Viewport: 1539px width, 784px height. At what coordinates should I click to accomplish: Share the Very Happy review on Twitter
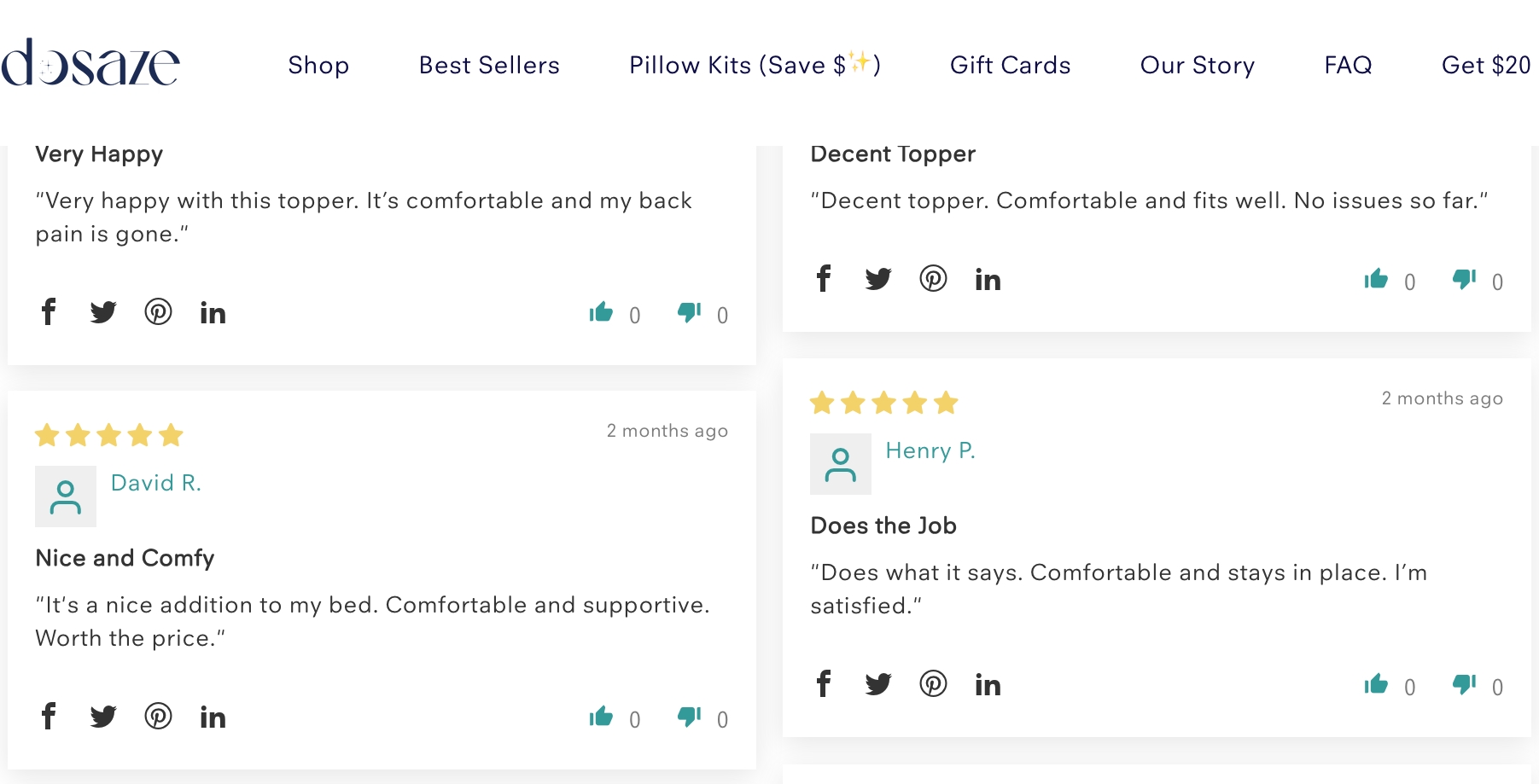pyautogui.click(x=103, y=312)
